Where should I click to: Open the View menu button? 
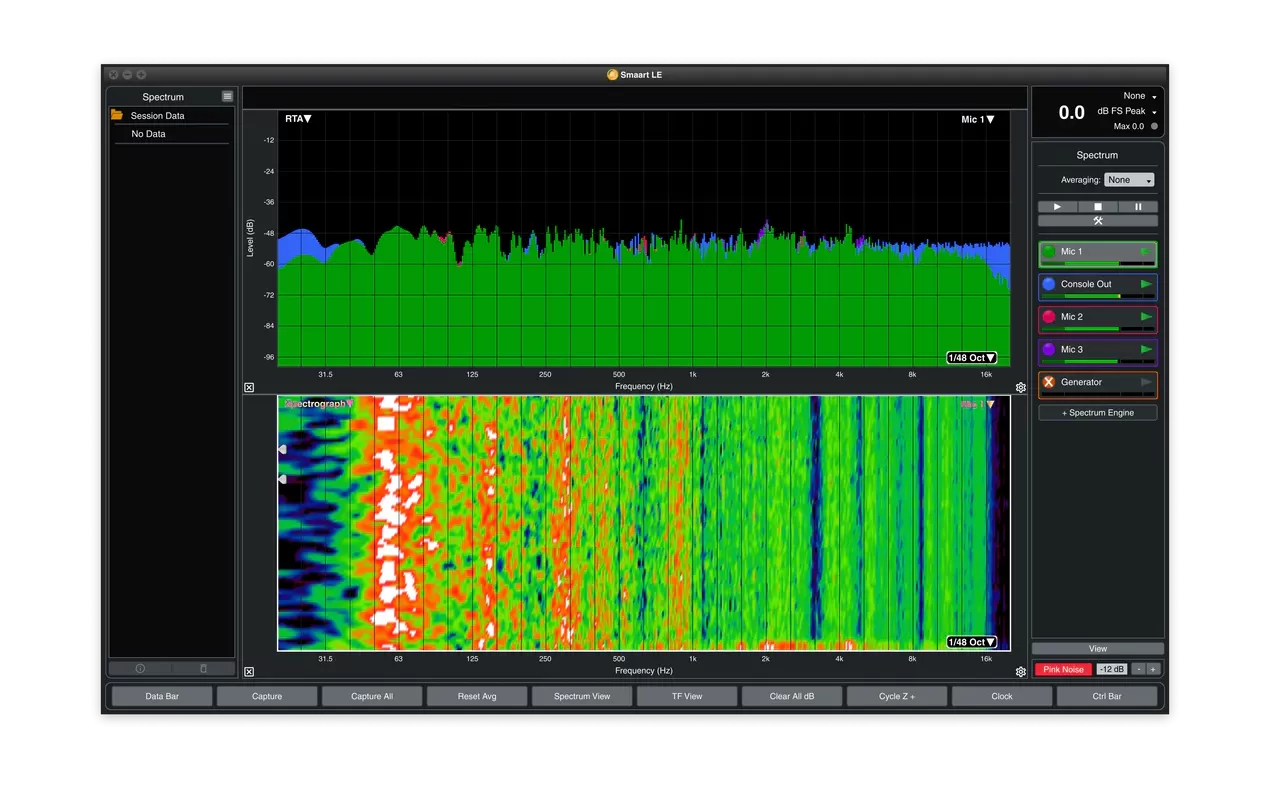click(x=1097, y=649)
